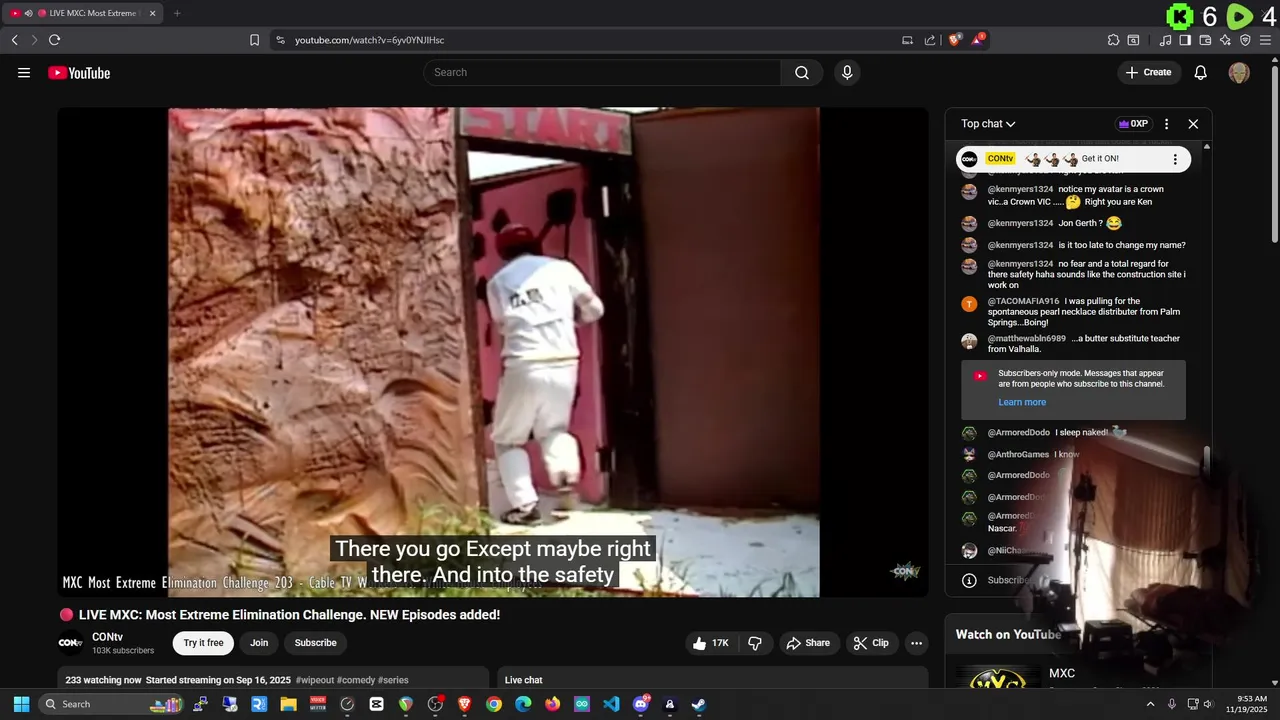Open CONtv channel avatar below video
This screenshot has height=720, width=1280.
(70, 643)
